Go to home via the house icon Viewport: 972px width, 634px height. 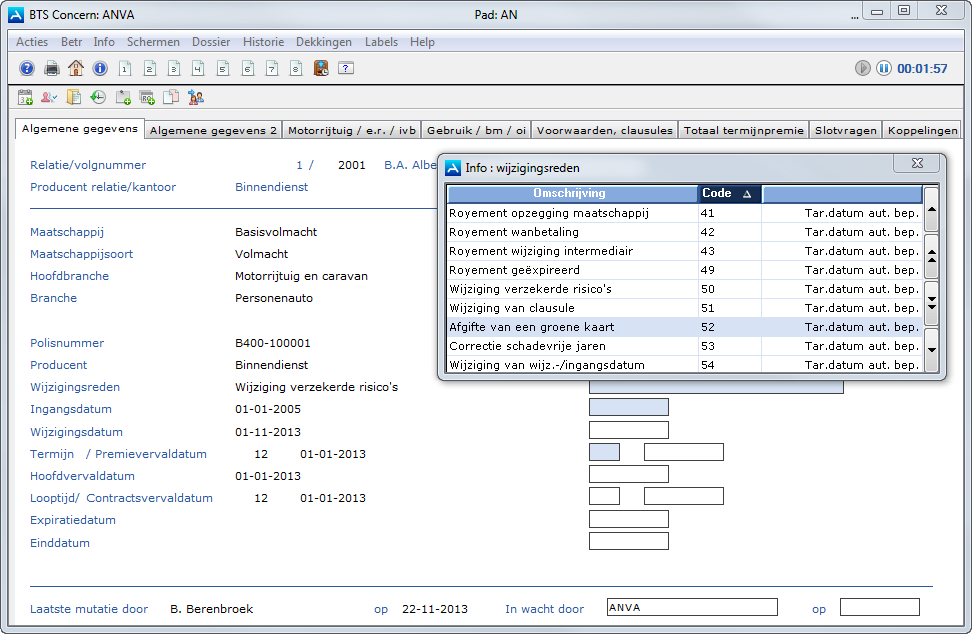(76, 68)
